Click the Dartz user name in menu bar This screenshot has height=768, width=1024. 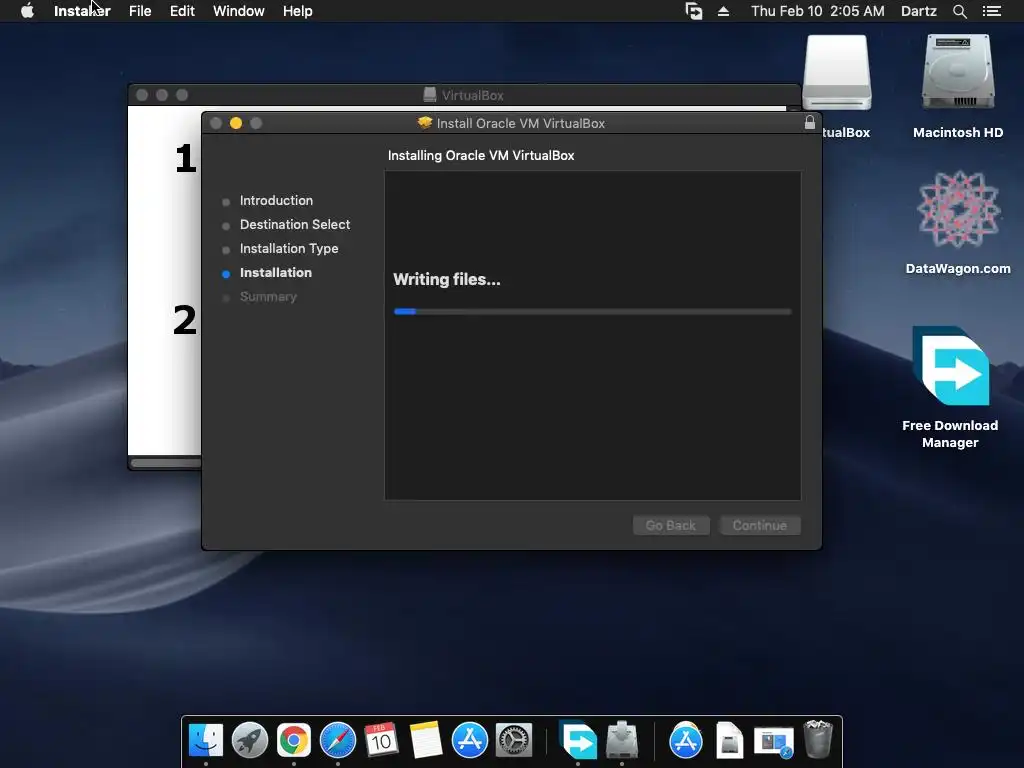pyautogui.click(x=918, y=11)
